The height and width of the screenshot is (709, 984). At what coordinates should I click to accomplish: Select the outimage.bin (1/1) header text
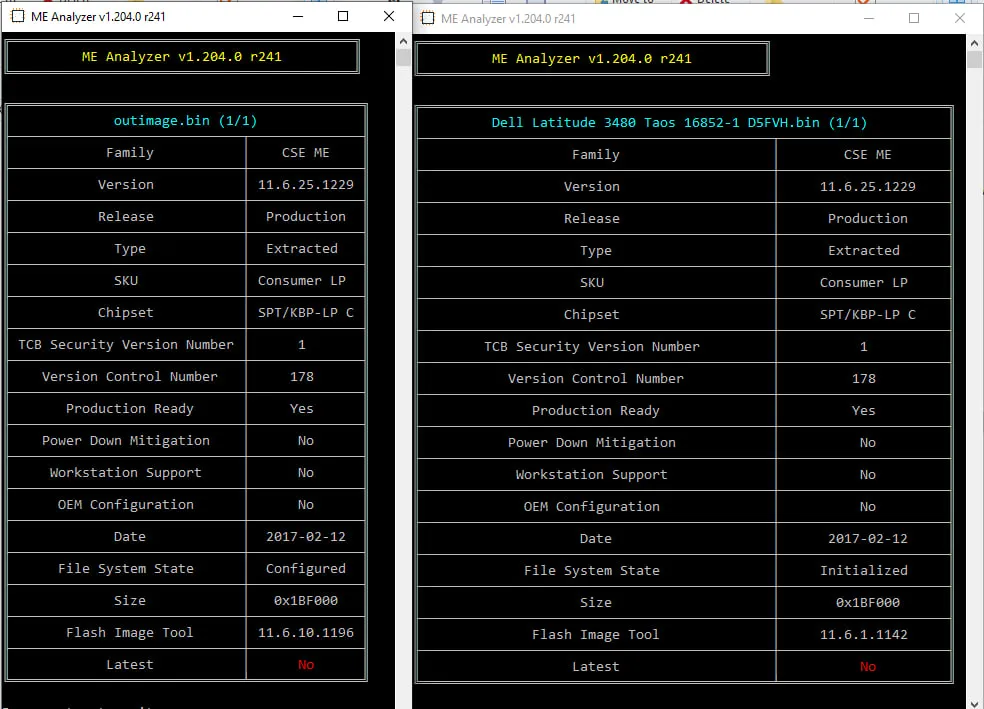coord(185,120)
